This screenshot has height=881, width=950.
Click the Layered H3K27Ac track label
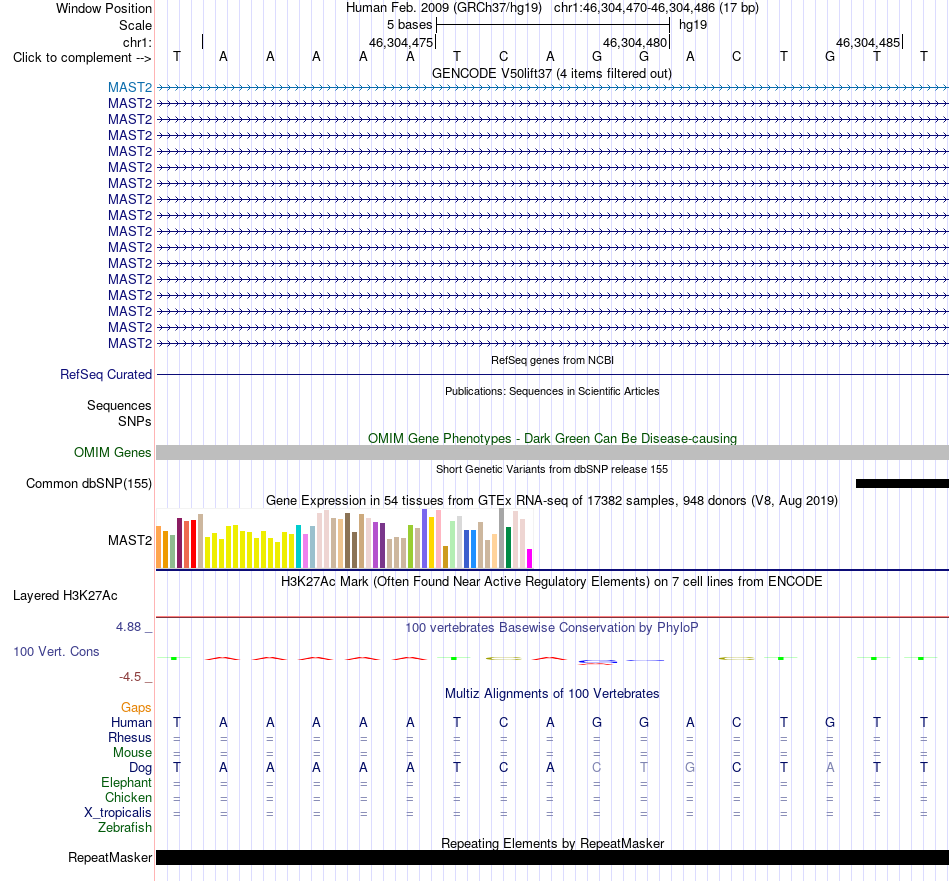click(65, 596)
